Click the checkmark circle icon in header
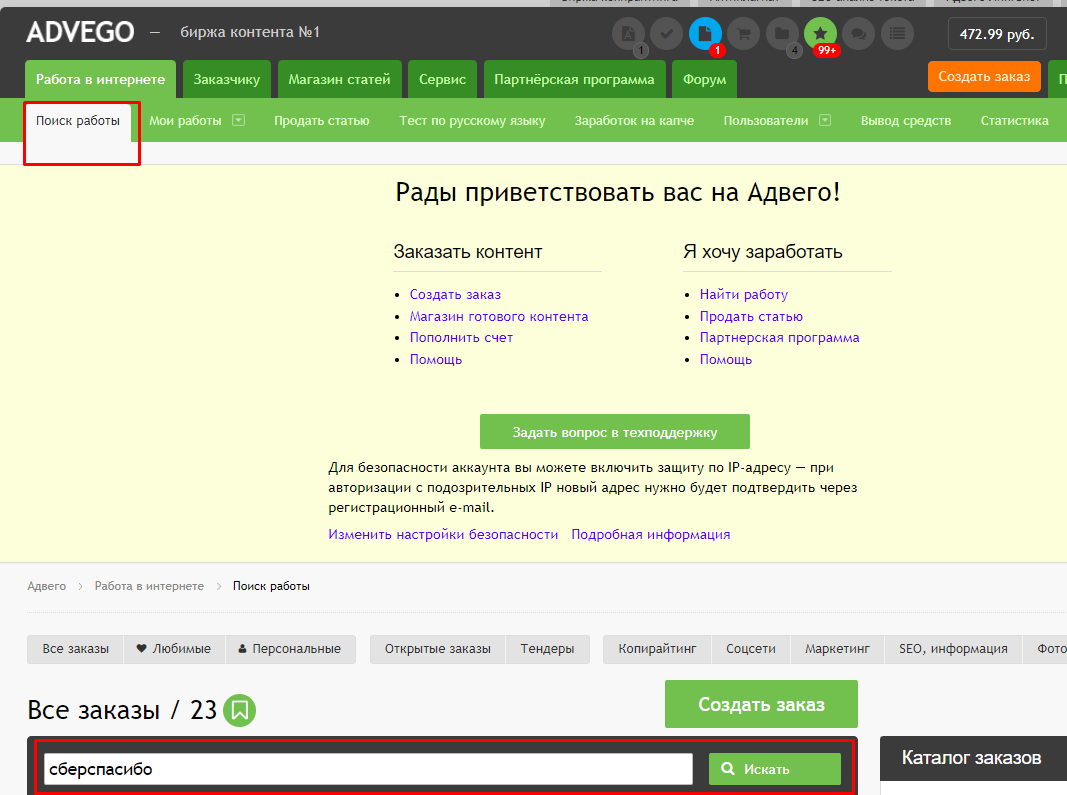This screenshot has height=795, width=1067. [666, 33]
